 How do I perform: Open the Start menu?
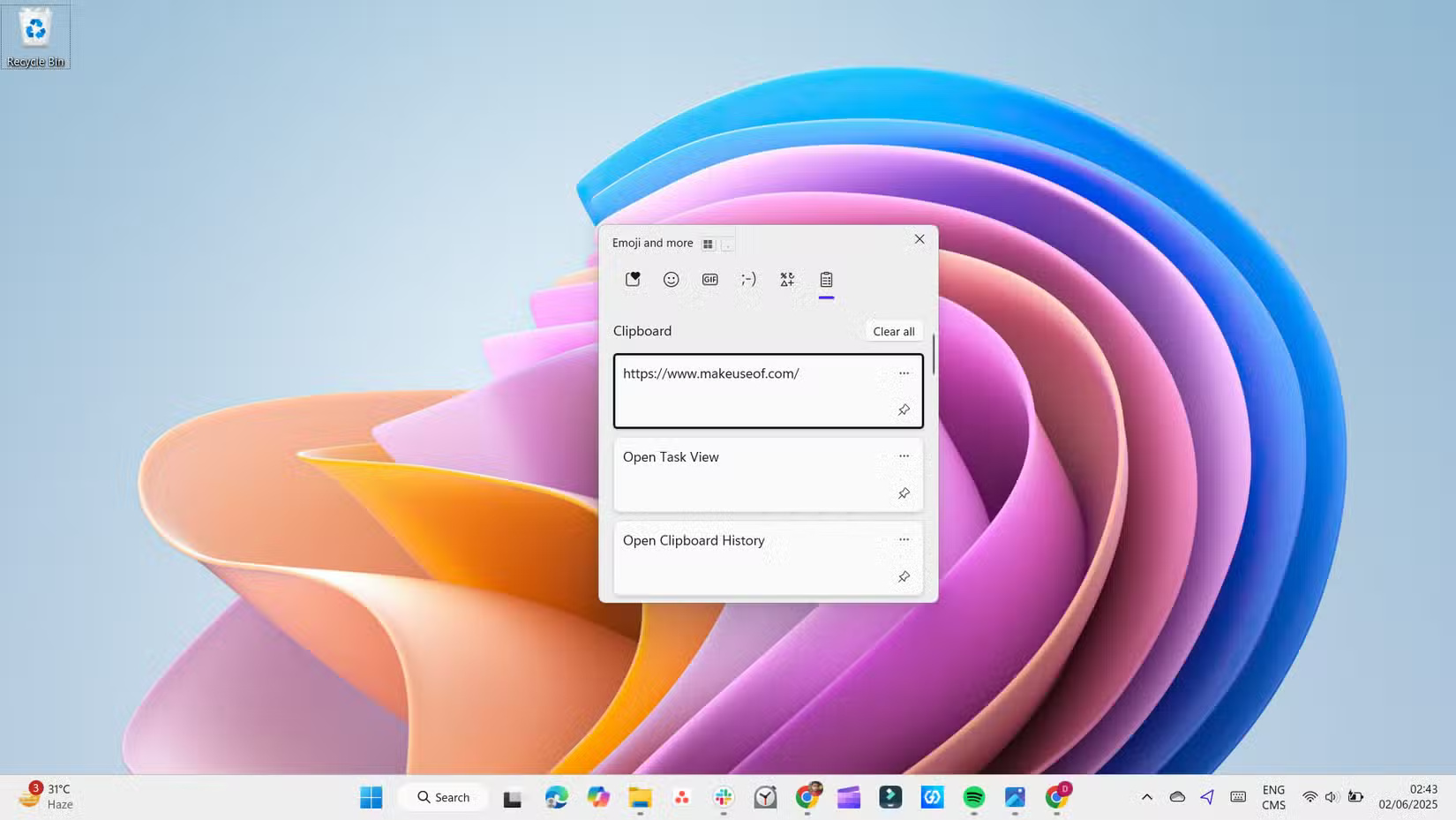tap(371, 796)
